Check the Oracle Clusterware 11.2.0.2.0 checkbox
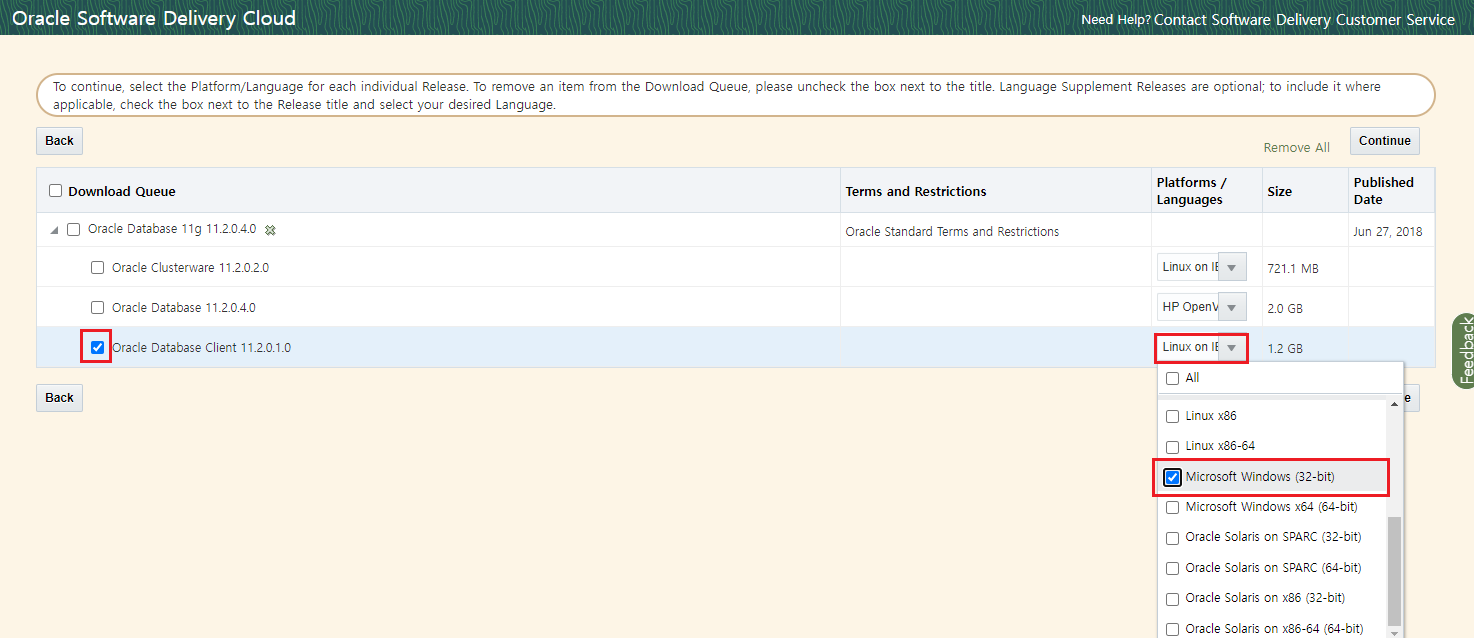The image size is (1474, 638). tap(97, 267)
